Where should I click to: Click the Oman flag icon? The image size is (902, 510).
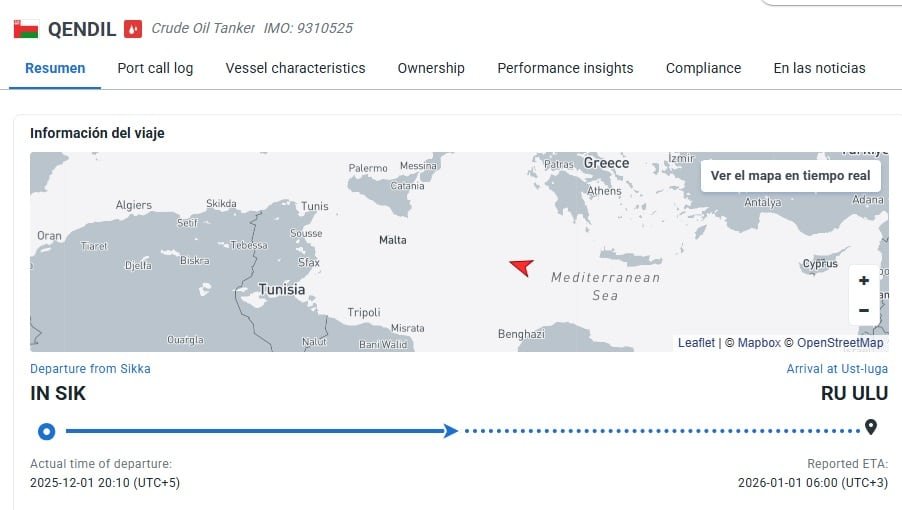[26, 29]
